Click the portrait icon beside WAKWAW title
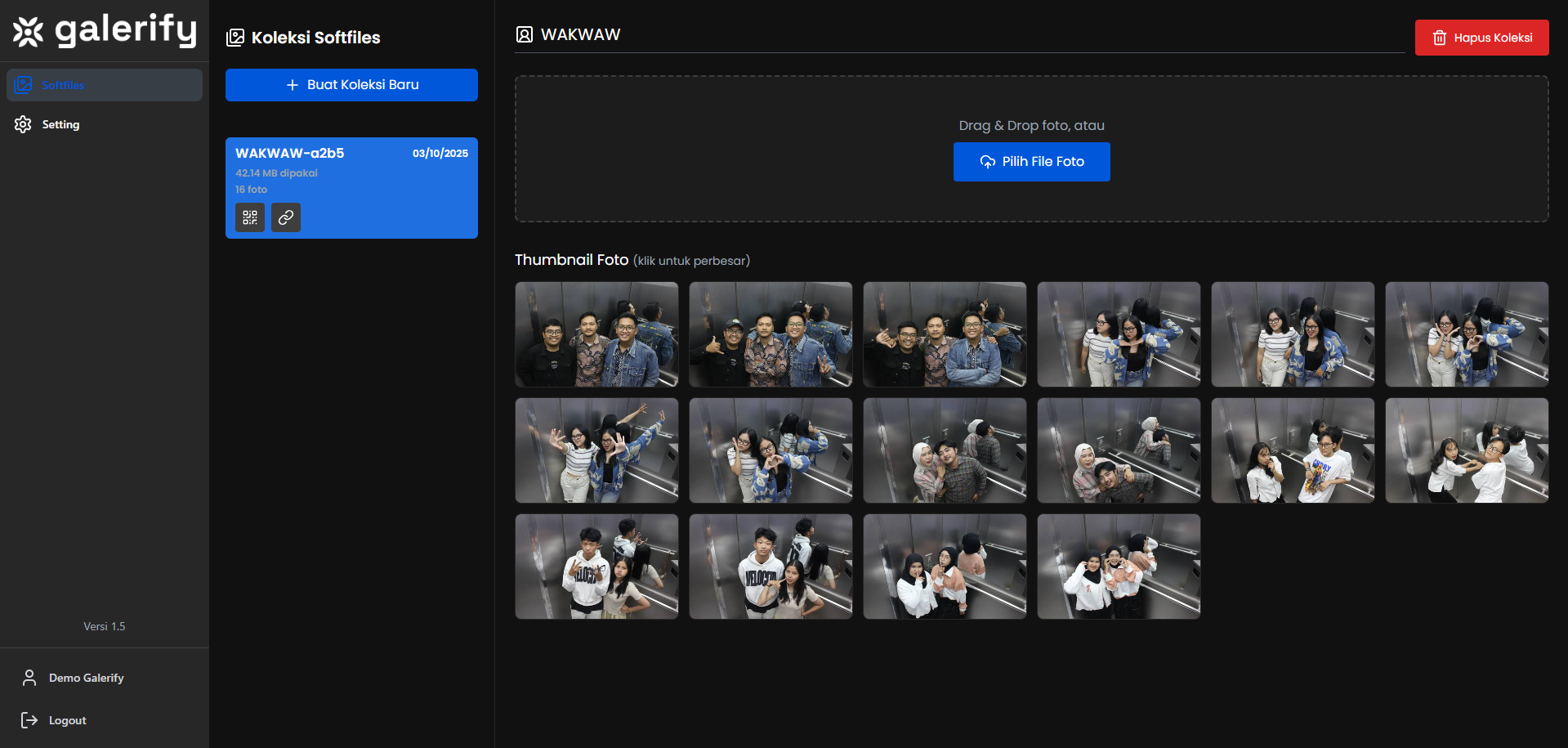Viewport: 1568px width, 748px height. pos(525,34)
